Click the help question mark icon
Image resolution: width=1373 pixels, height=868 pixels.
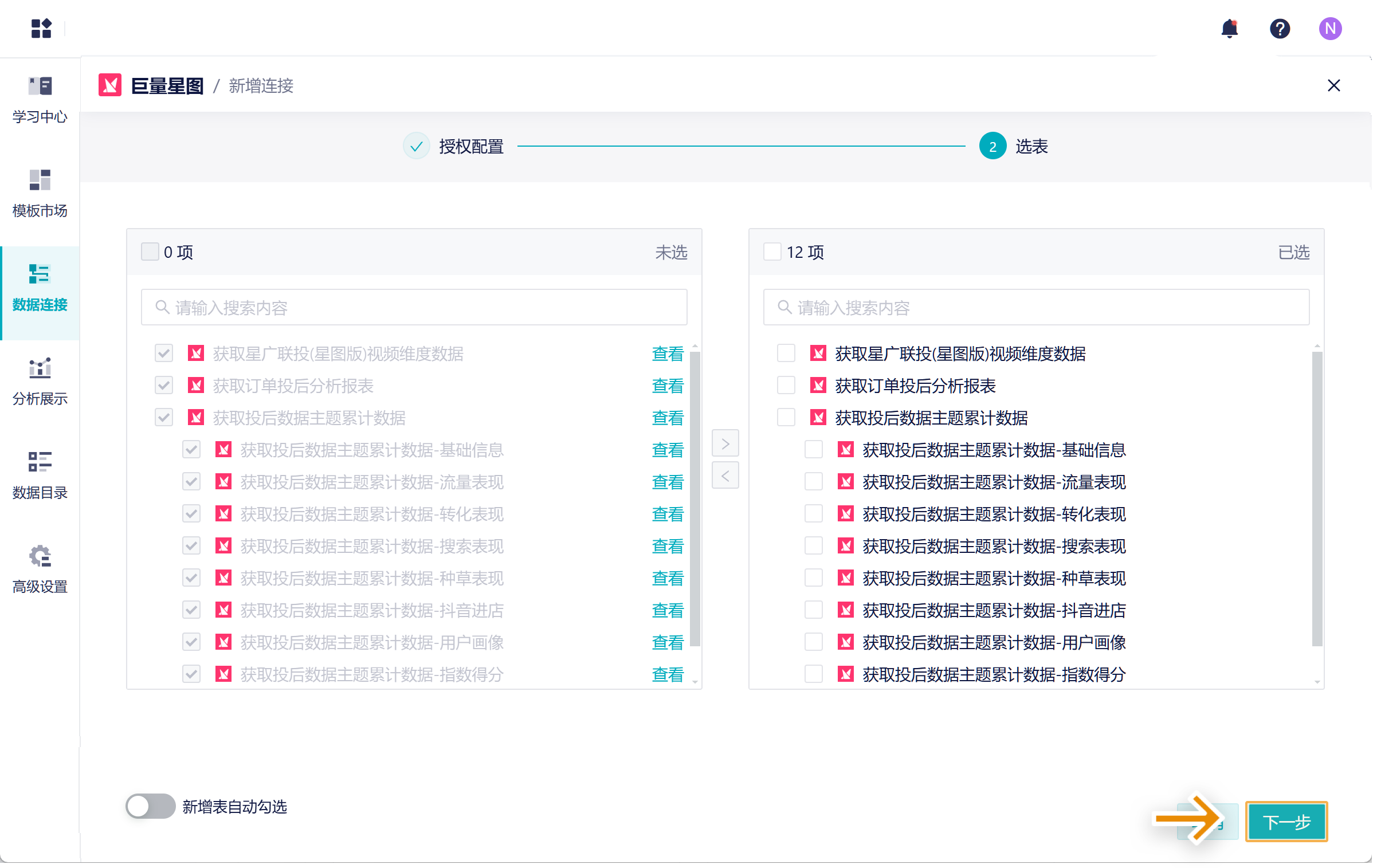(x=1280, y=29)
